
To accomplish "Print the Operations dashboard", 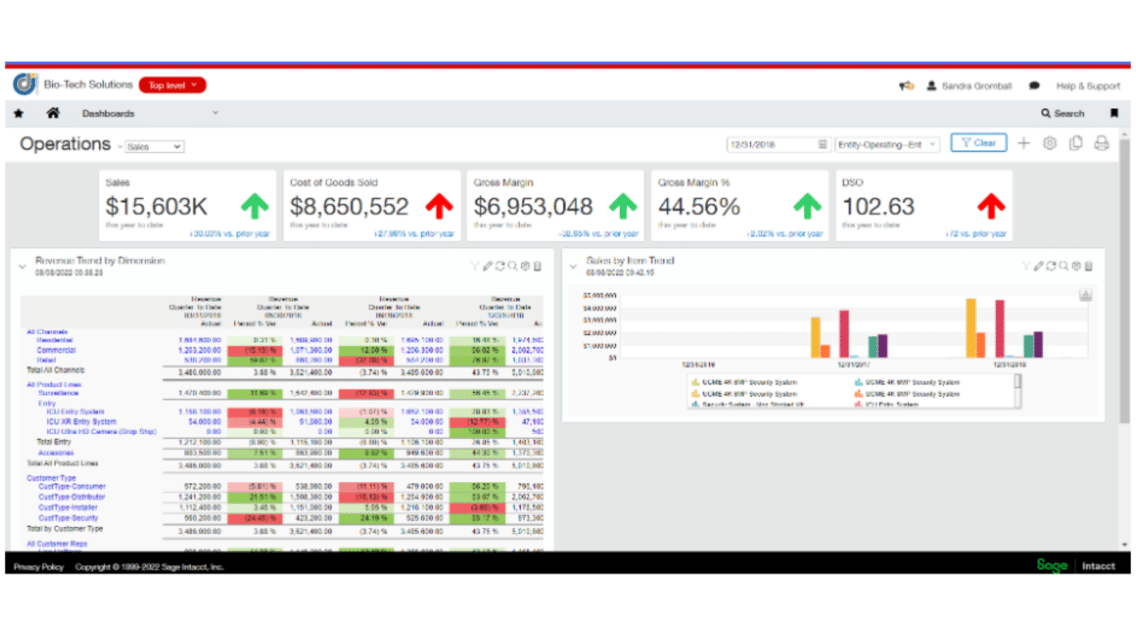I will click(x=1101, y=143).
